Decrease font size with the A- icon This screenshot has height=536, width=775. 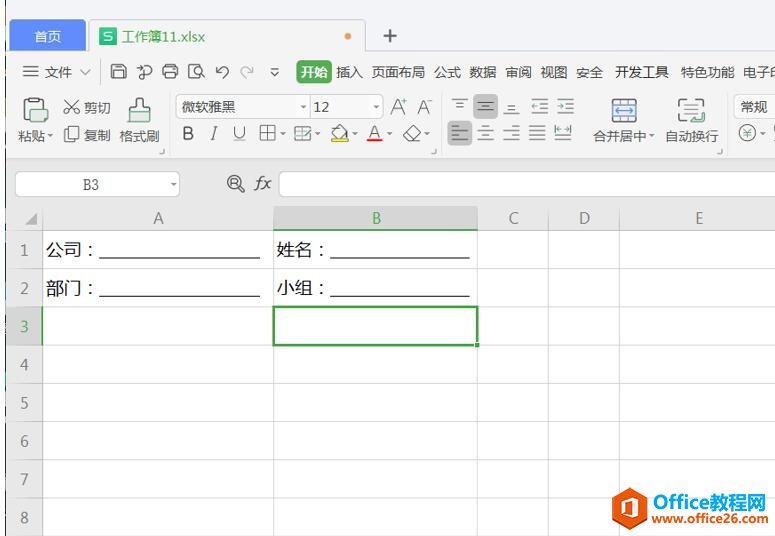424,107
